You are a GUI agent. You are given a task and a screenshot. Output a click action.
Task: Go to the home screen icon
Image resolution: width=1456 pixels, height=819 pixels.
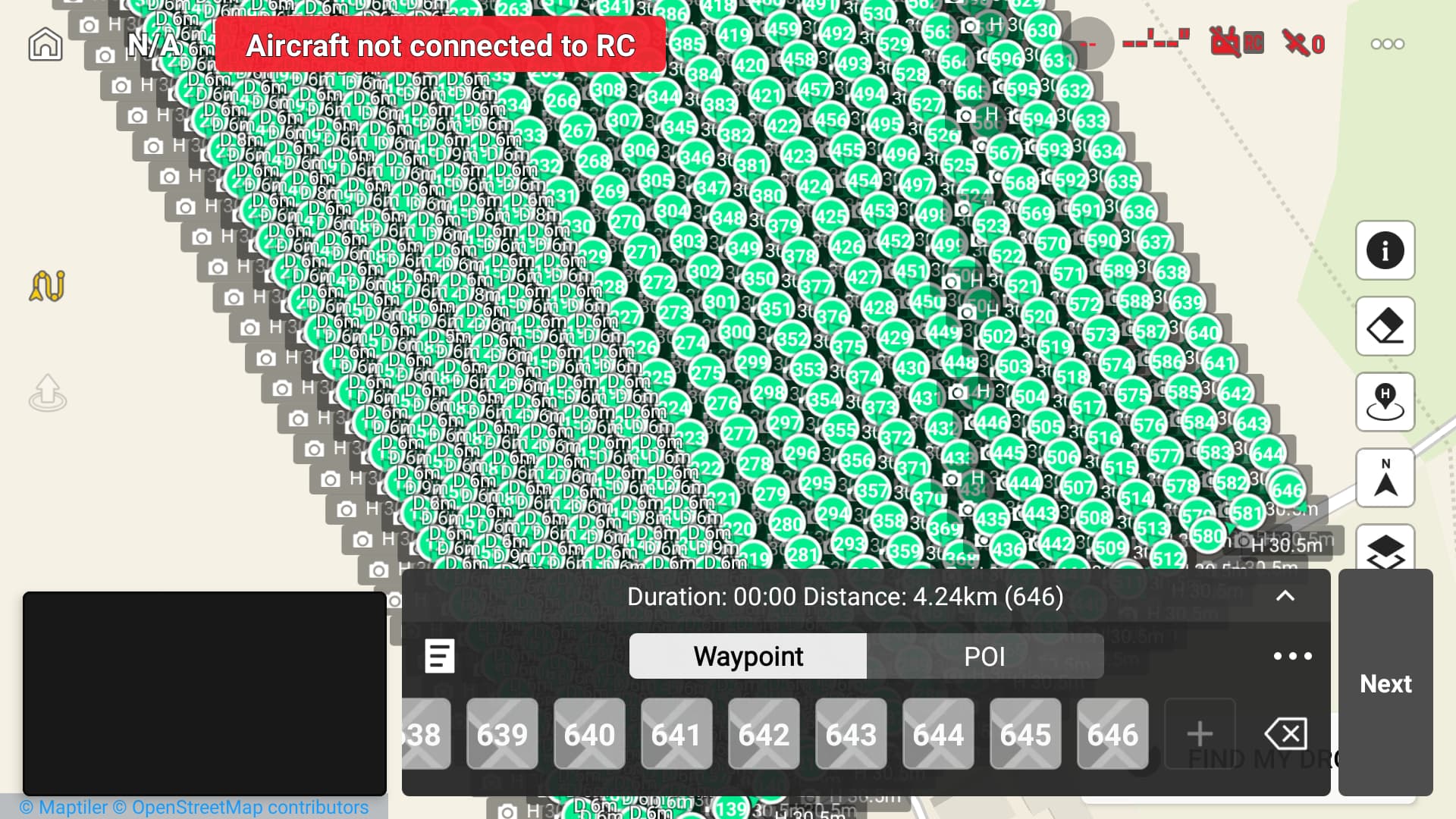tap(45, 44)
